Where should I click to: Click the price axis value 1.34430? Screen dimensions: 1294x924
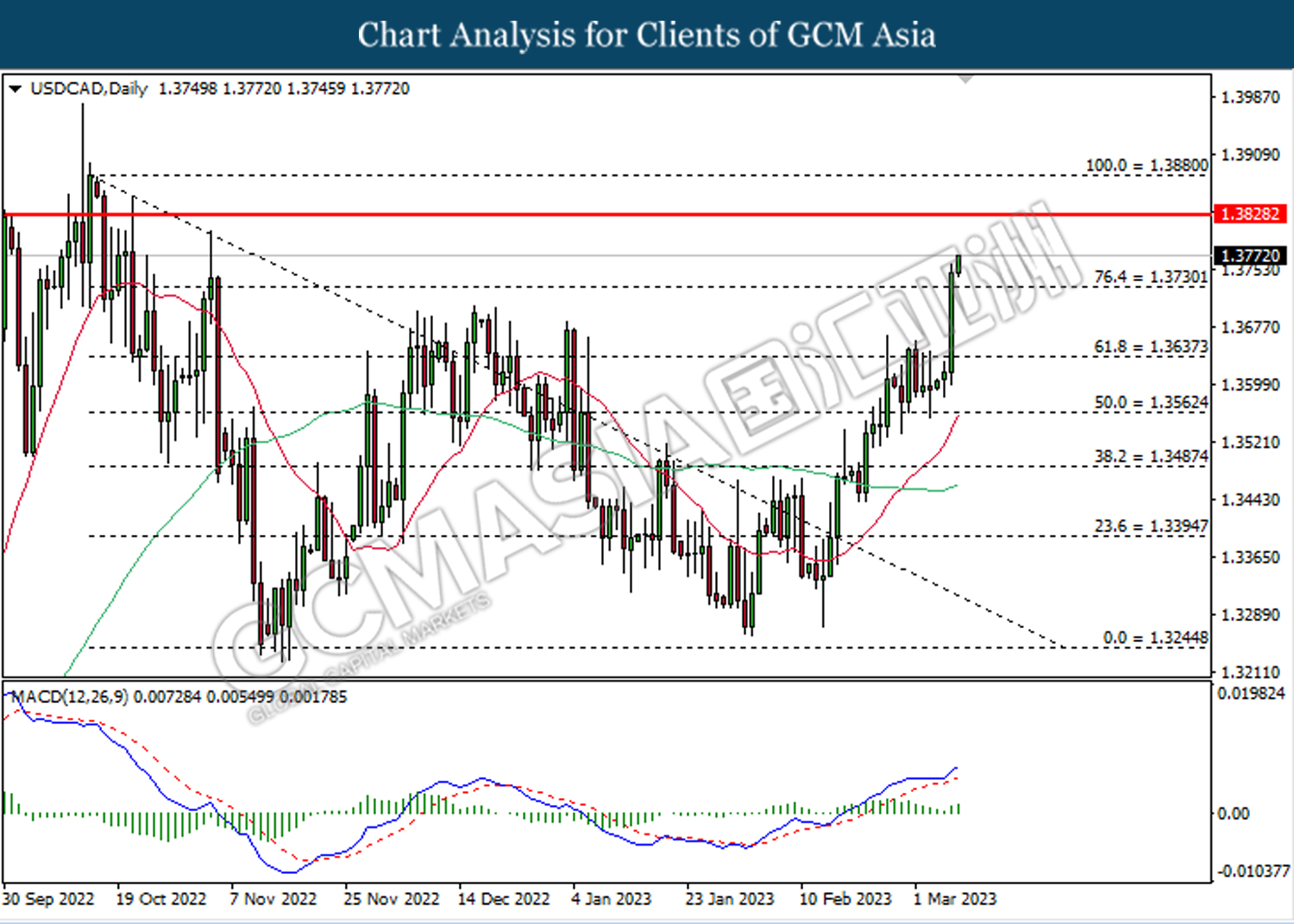click(1251, 500)
